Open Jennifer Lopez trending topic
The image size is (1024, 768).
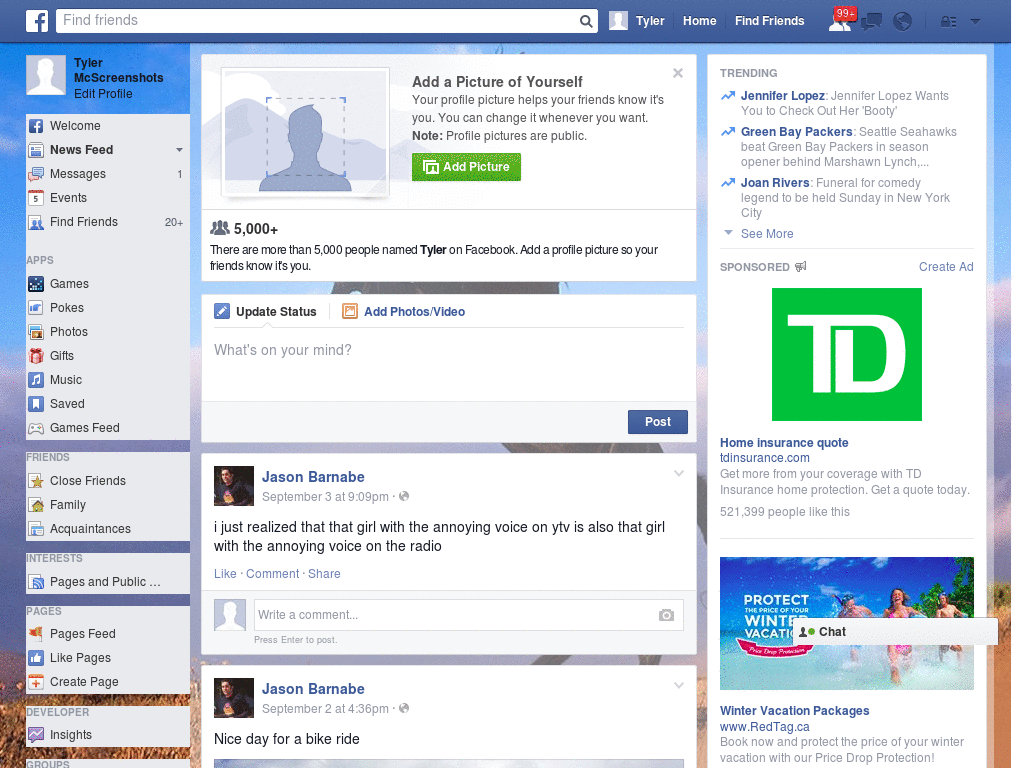click(782, 96)
